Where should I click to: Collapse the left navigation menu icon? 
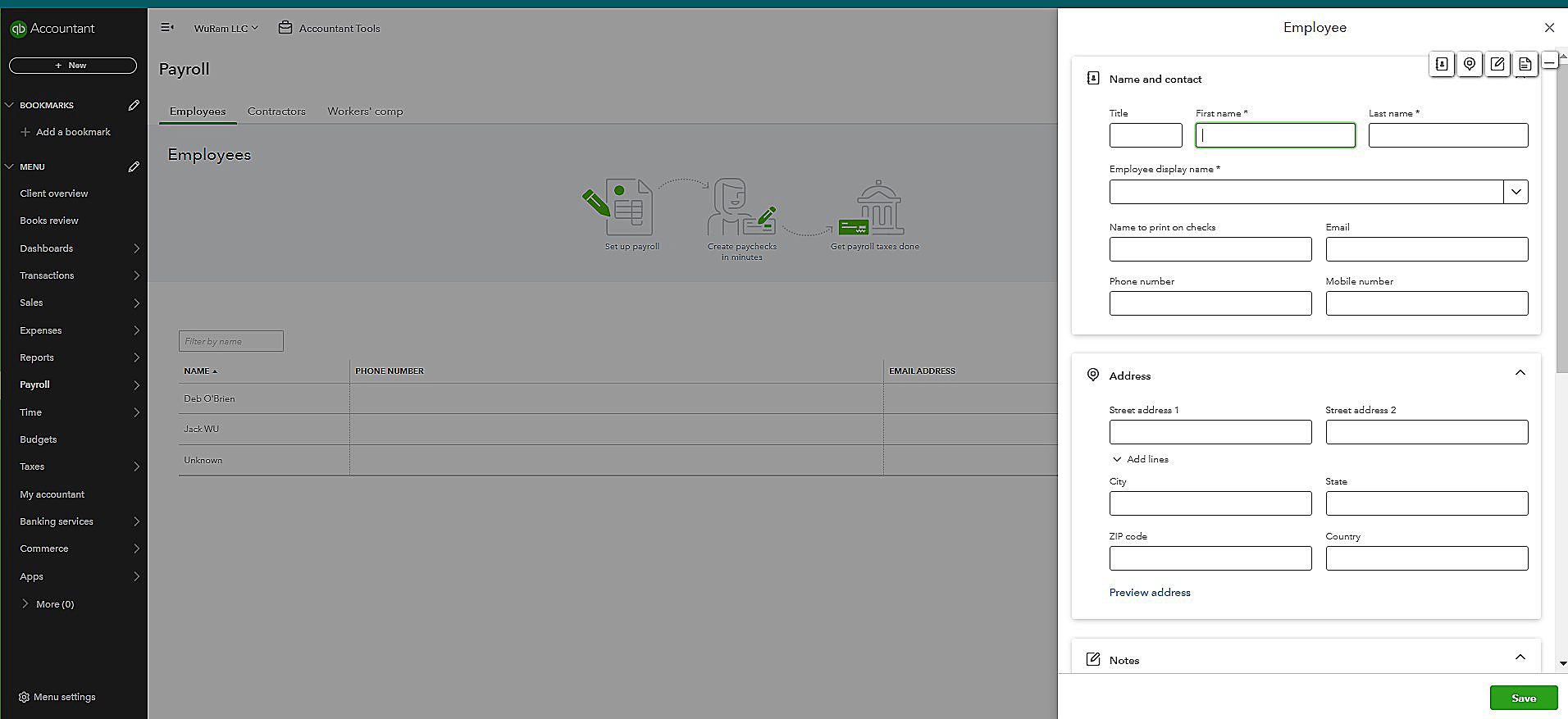point(167,28)
